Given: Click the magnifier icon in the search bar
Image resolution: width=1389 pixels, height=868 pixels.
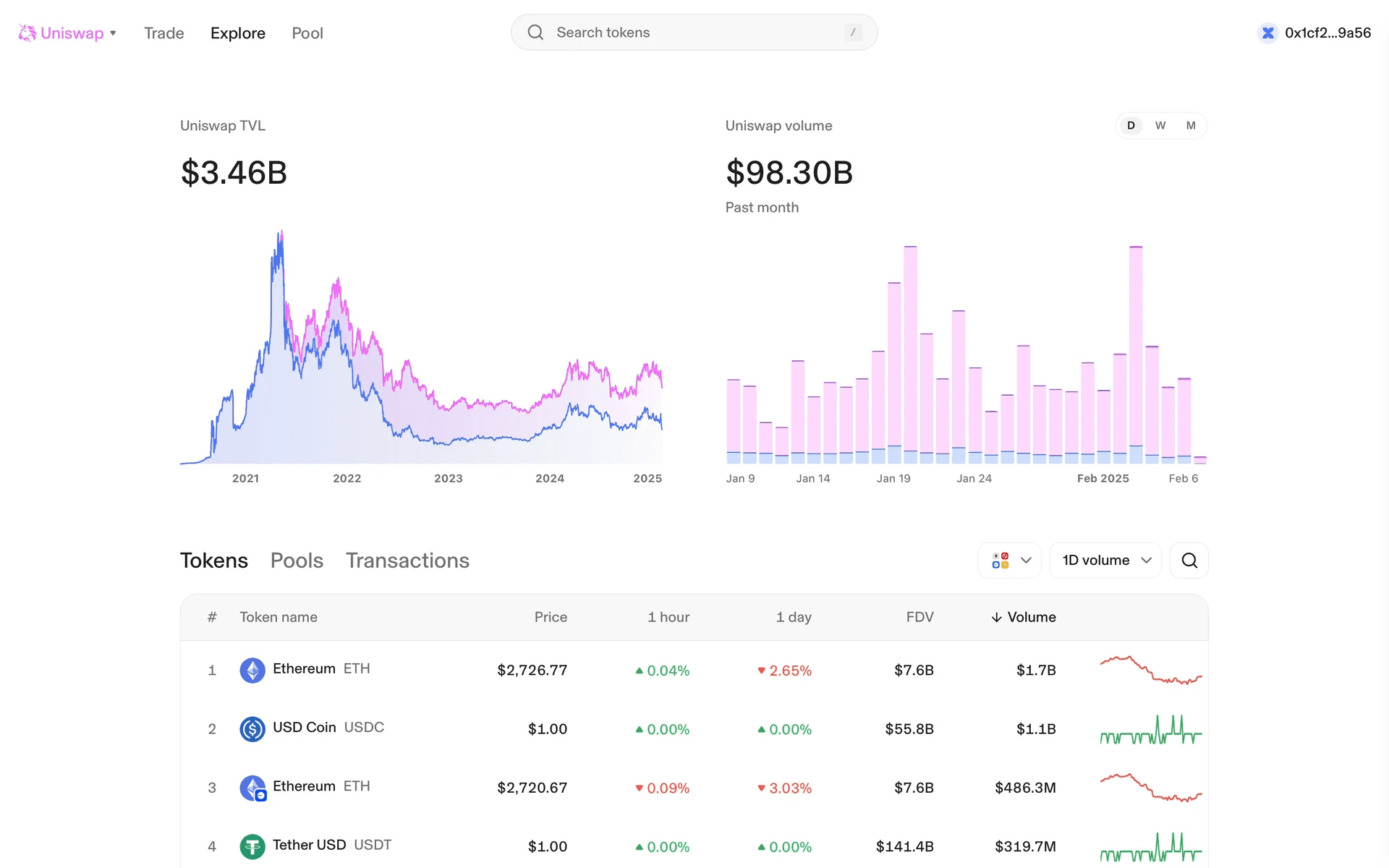Looking at the screenshot, I should [535, 33].
